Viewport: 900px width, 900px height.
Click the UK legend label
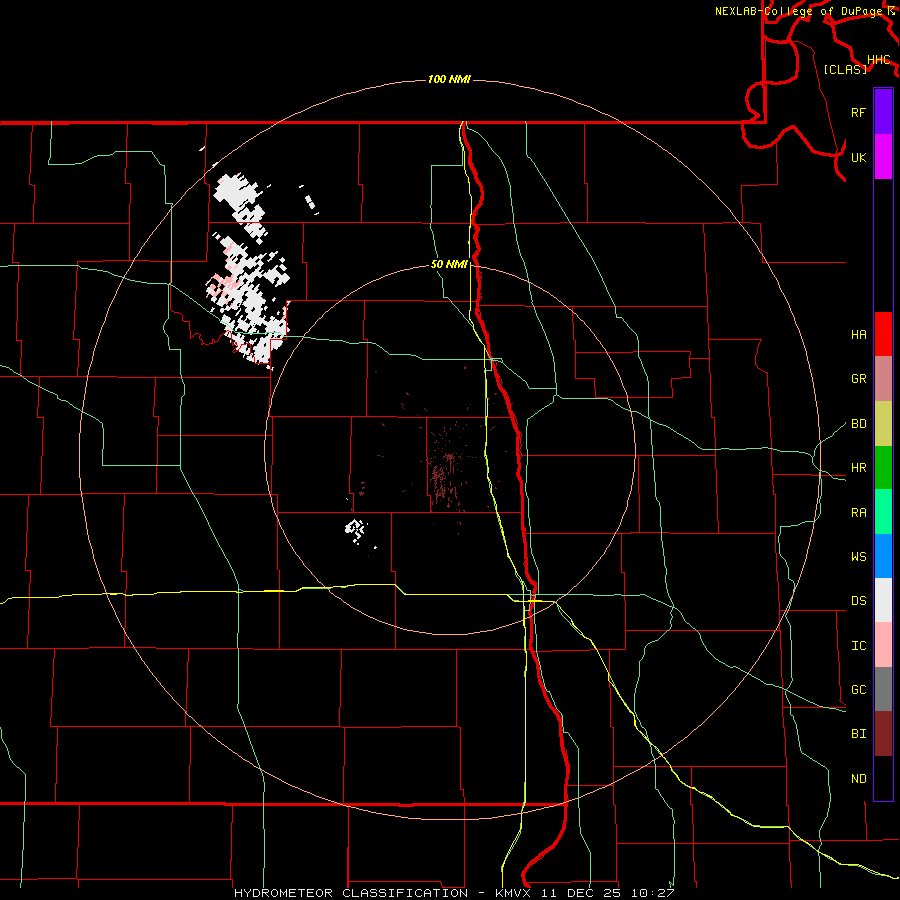tap(858, 157)
